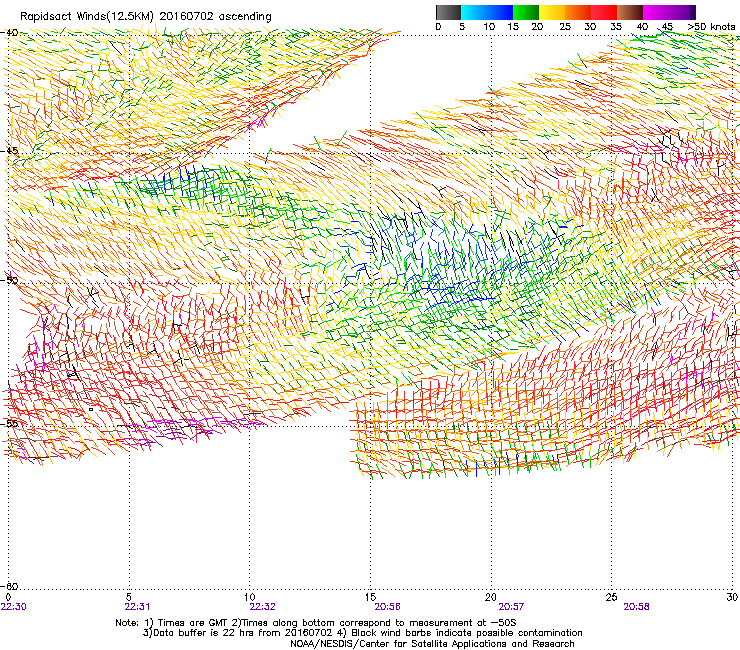Viewport: 740px width, 650px height.
Task: Click the '-55' latitude axis label
Action: (x=9, y=423)
